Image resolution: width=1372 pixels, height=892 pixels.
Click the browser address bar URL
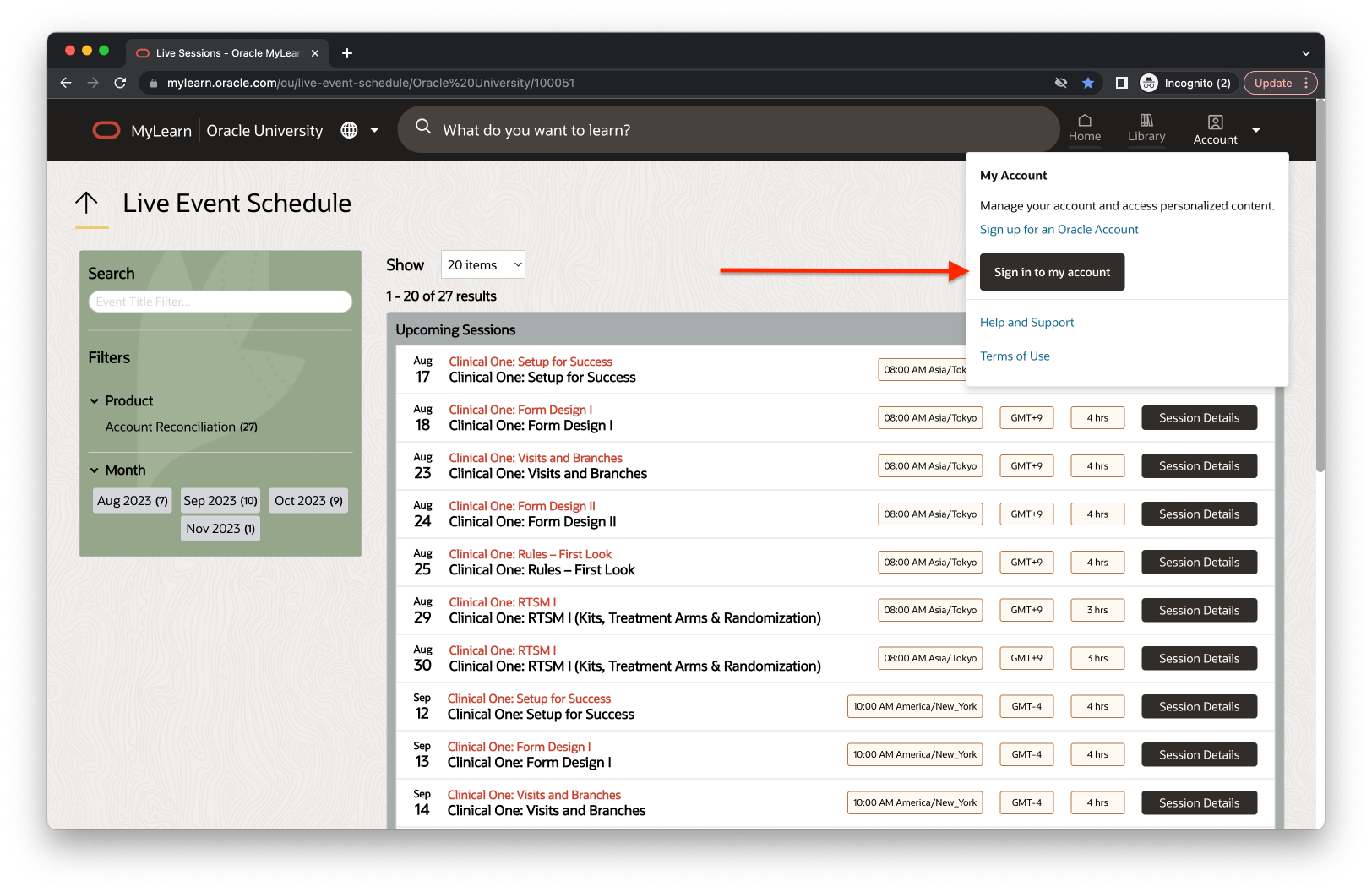click(x=371, y=83)
